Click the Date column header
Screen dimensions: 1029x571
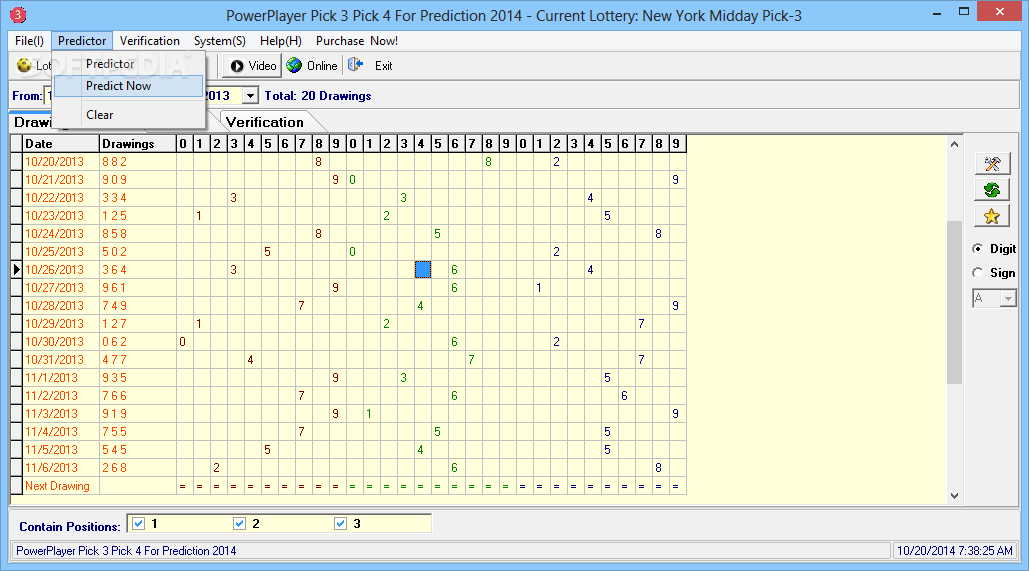pos(61,144)
